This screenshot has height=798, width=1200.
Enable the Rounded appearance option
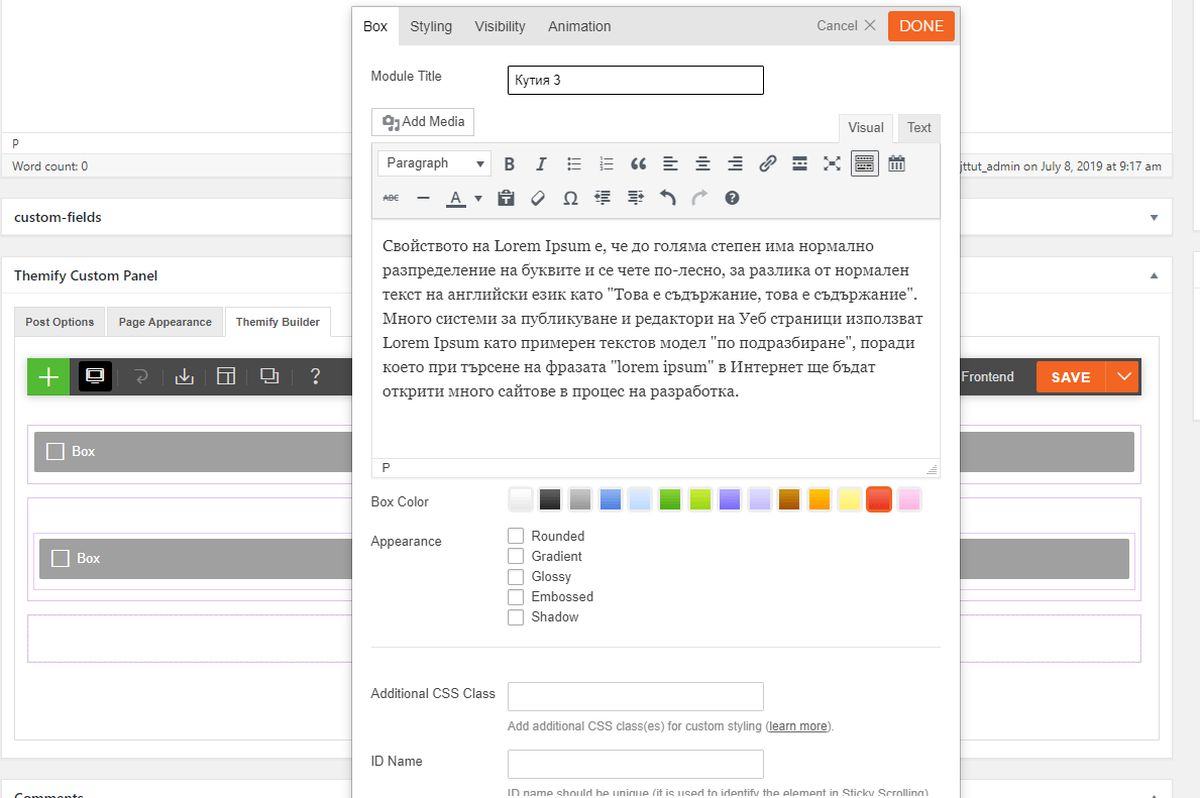(516, 536)
